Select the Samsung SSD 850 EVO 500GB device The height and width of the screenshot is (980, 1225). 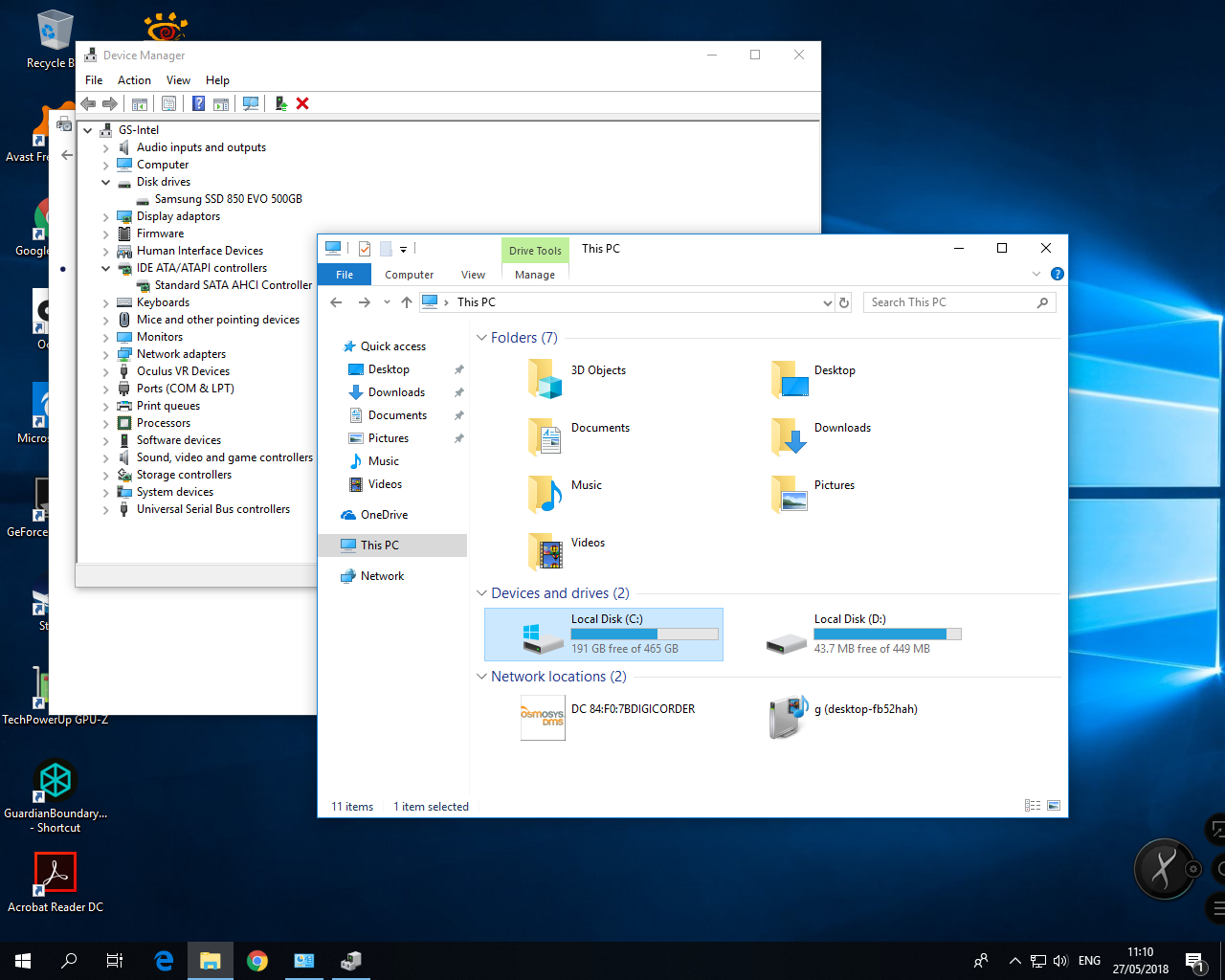point(228,199)
